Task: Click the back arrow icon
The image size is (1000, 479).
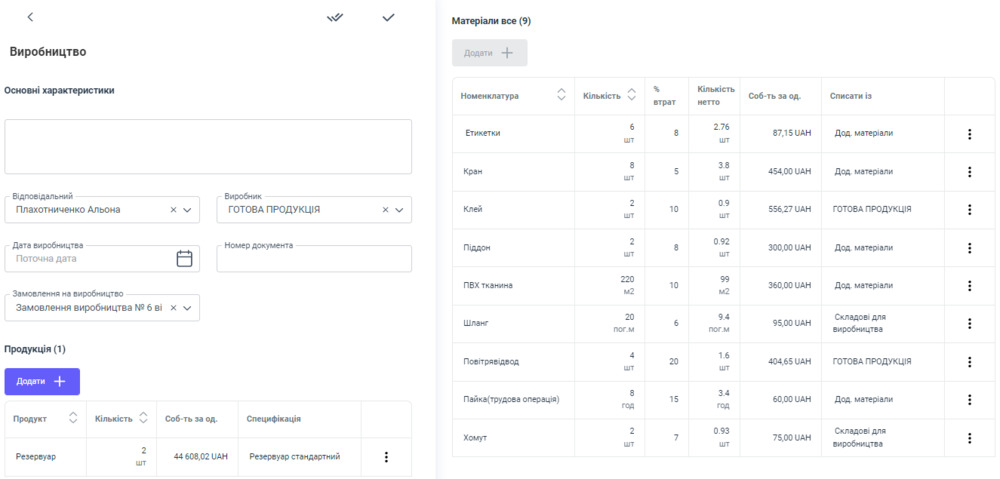Action: 30,17
